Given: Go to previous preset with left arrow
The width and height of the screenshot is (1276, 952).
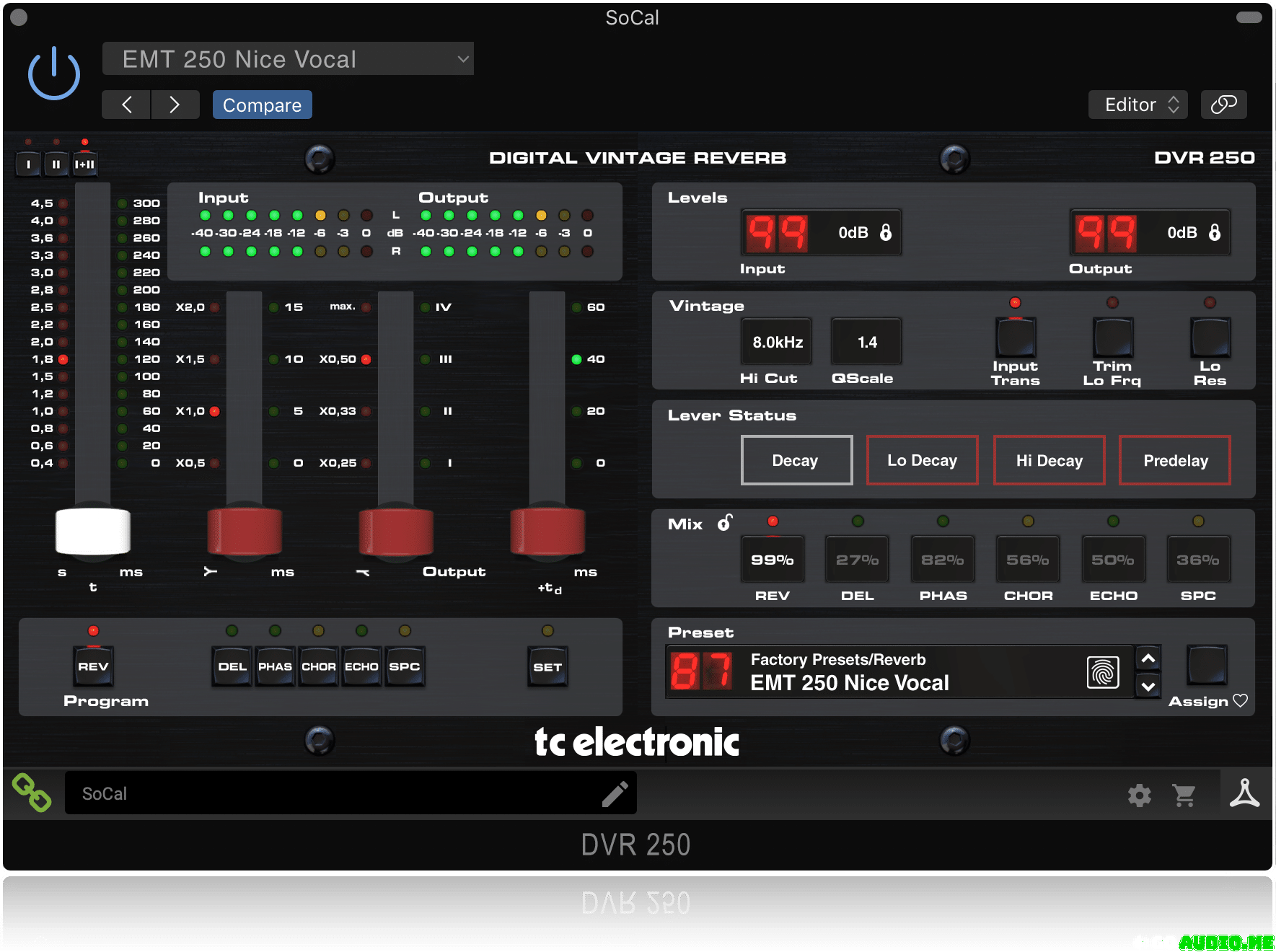Looking at the screenshot, I should [126, 105].
